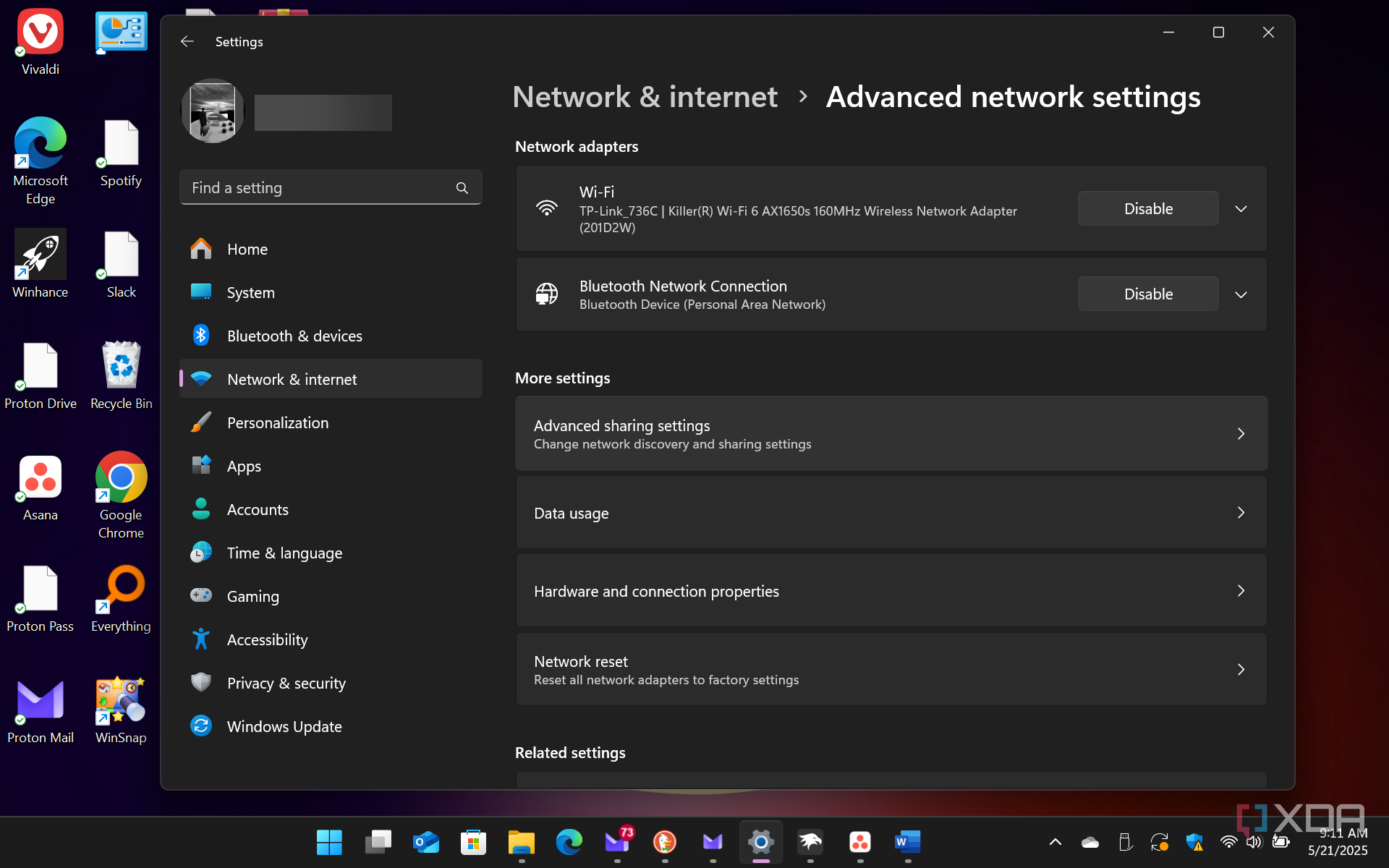
Task: Select Network & internet in sidebar
Action: (x=331, y=379)
